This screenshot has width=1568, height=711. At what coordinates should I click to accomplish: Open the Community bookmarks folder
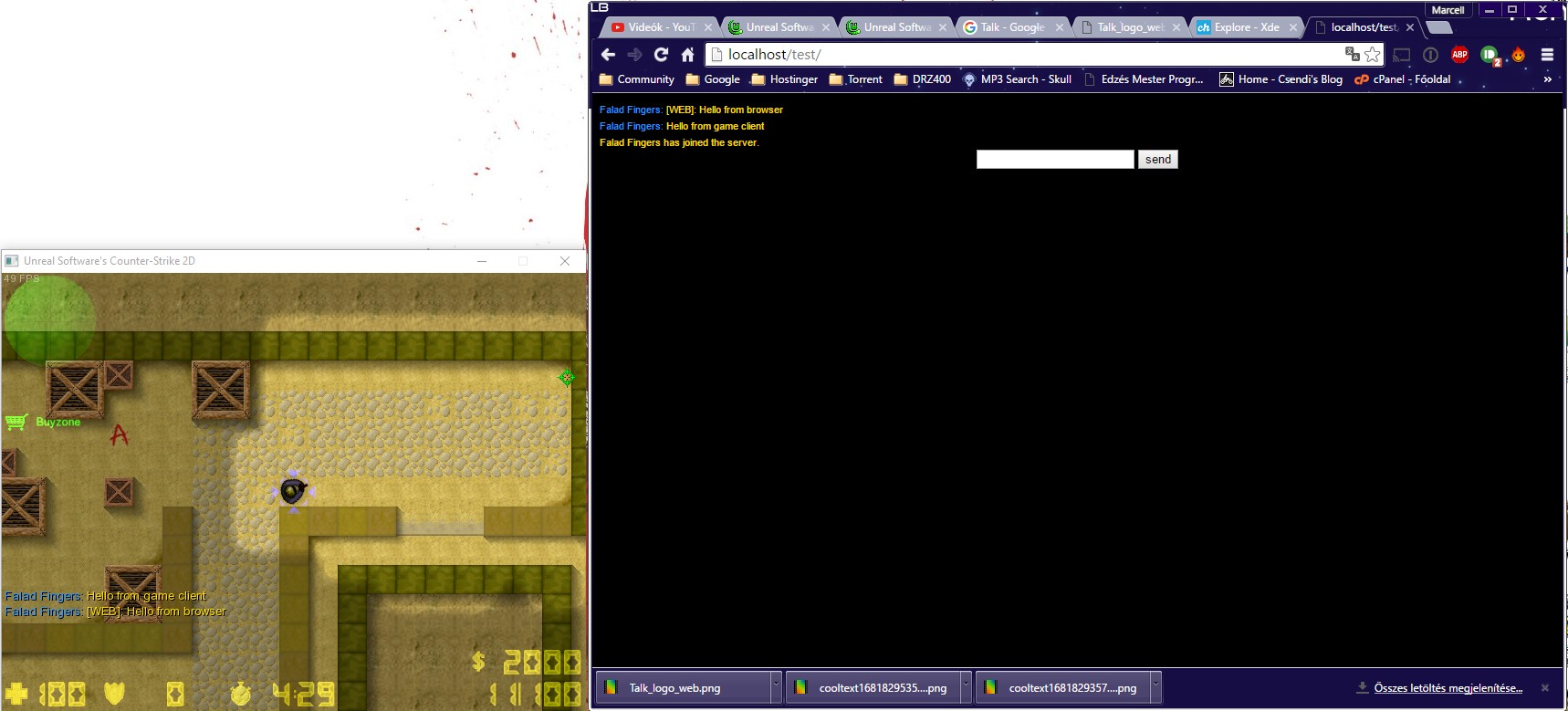coord(636,79)
